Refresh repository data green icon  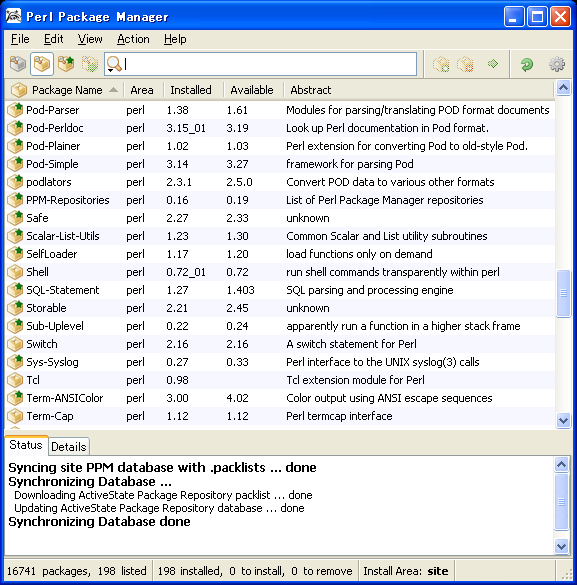(x=527, y=65)
